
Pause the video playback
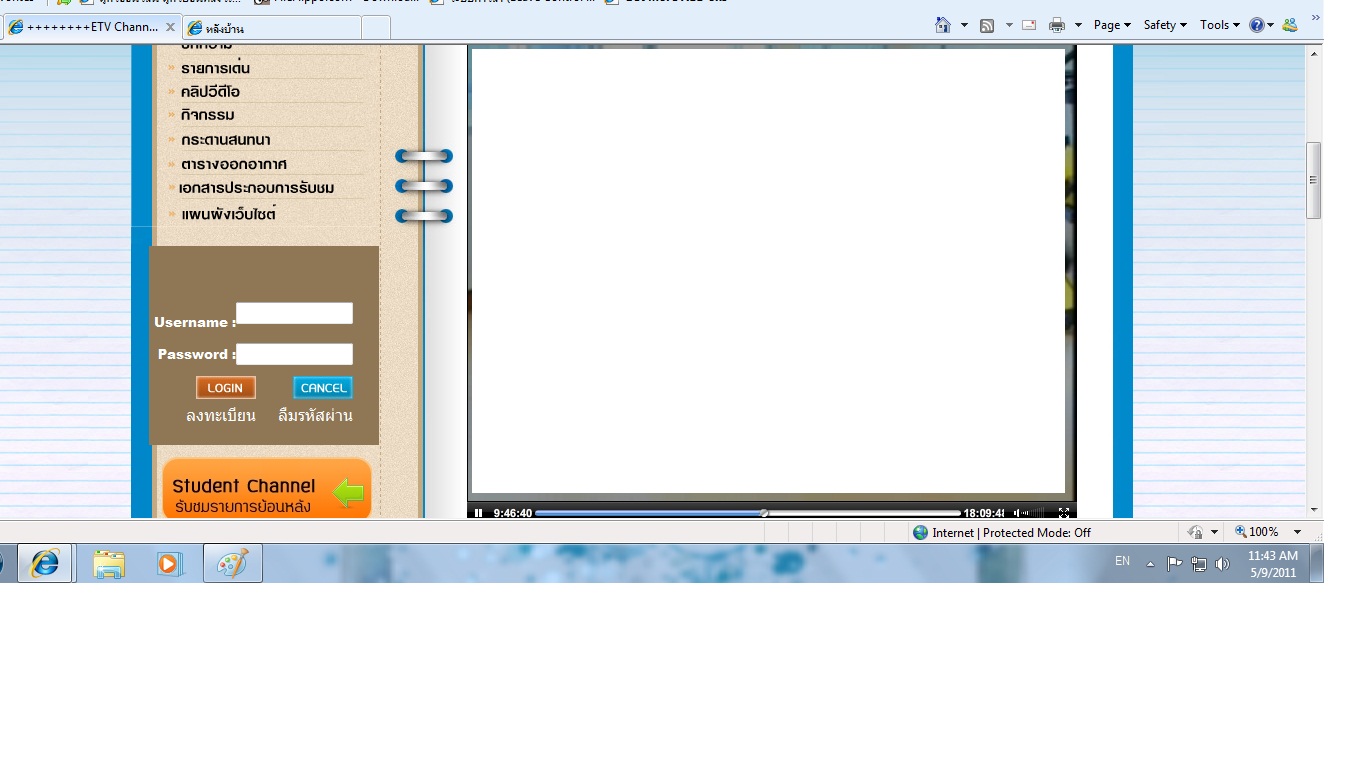pyautogui.click(x=478, y=513)
